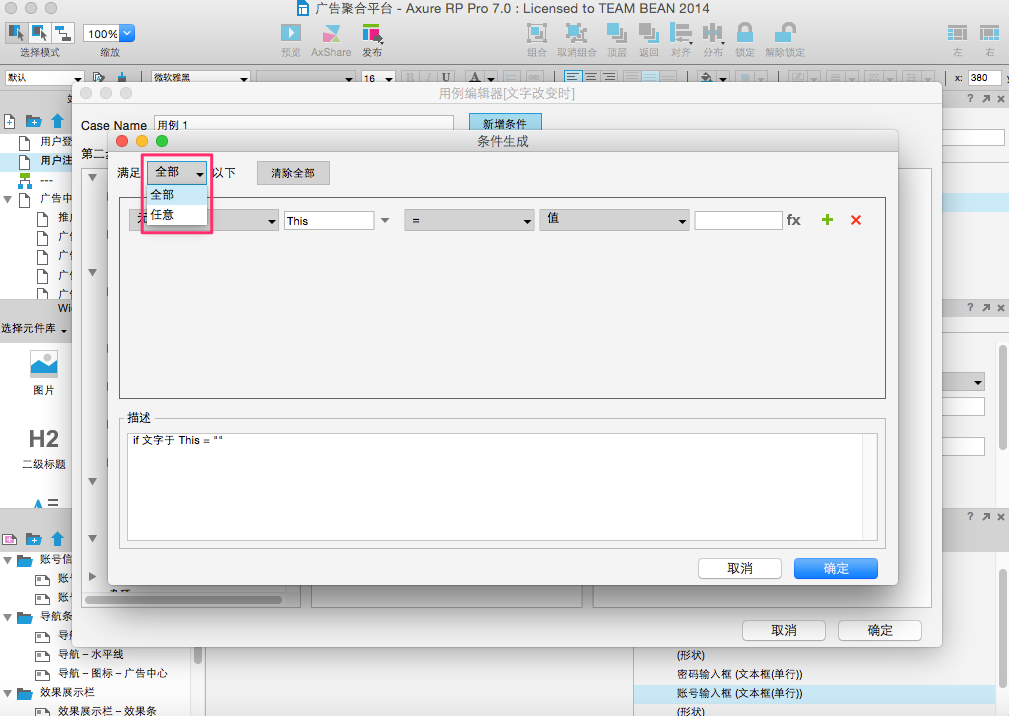The height and width of the screenshot is (716, 1009).
Task: Open the equals operator dropdown
Action: click(469, 220)
